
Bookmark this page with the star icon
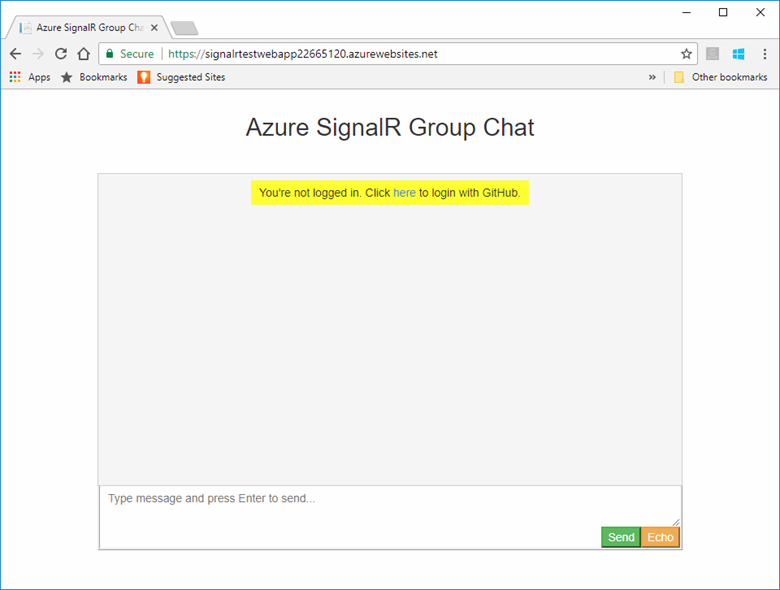[686, 54]
